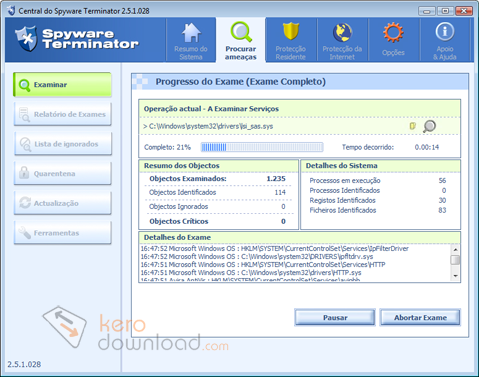Click the scanned path isi_sas.sys text
Screen dimensions: 479x377
[211, 126]
